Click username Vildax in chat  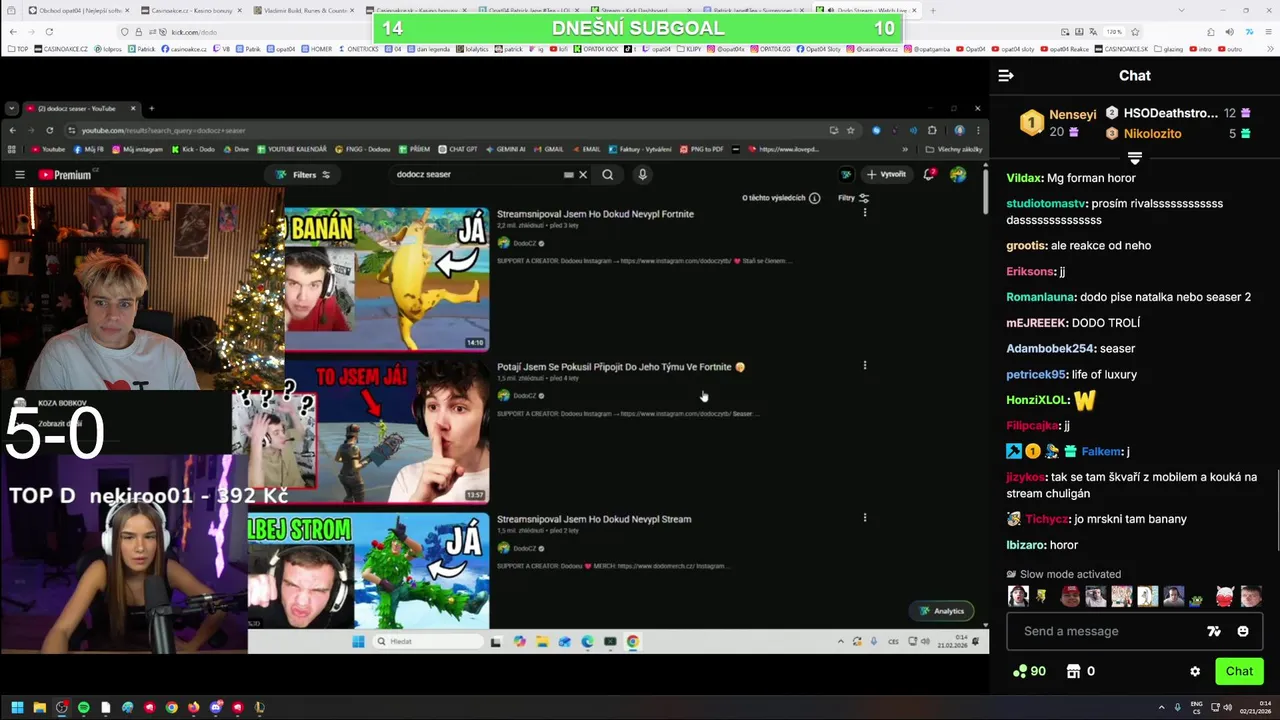click(1023, 178)
